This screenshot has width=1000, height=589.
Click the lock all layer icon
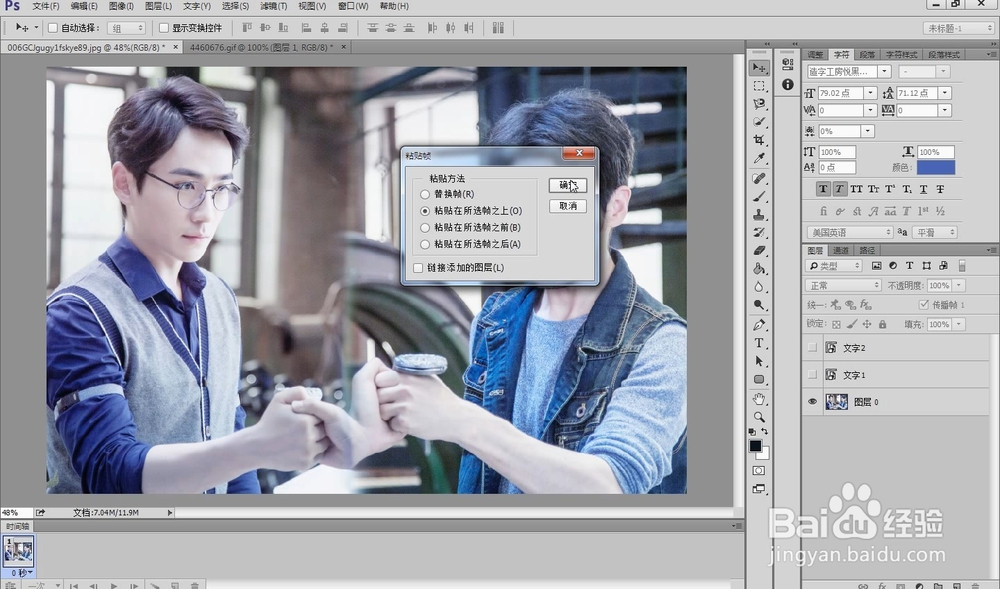pos(882,324)
